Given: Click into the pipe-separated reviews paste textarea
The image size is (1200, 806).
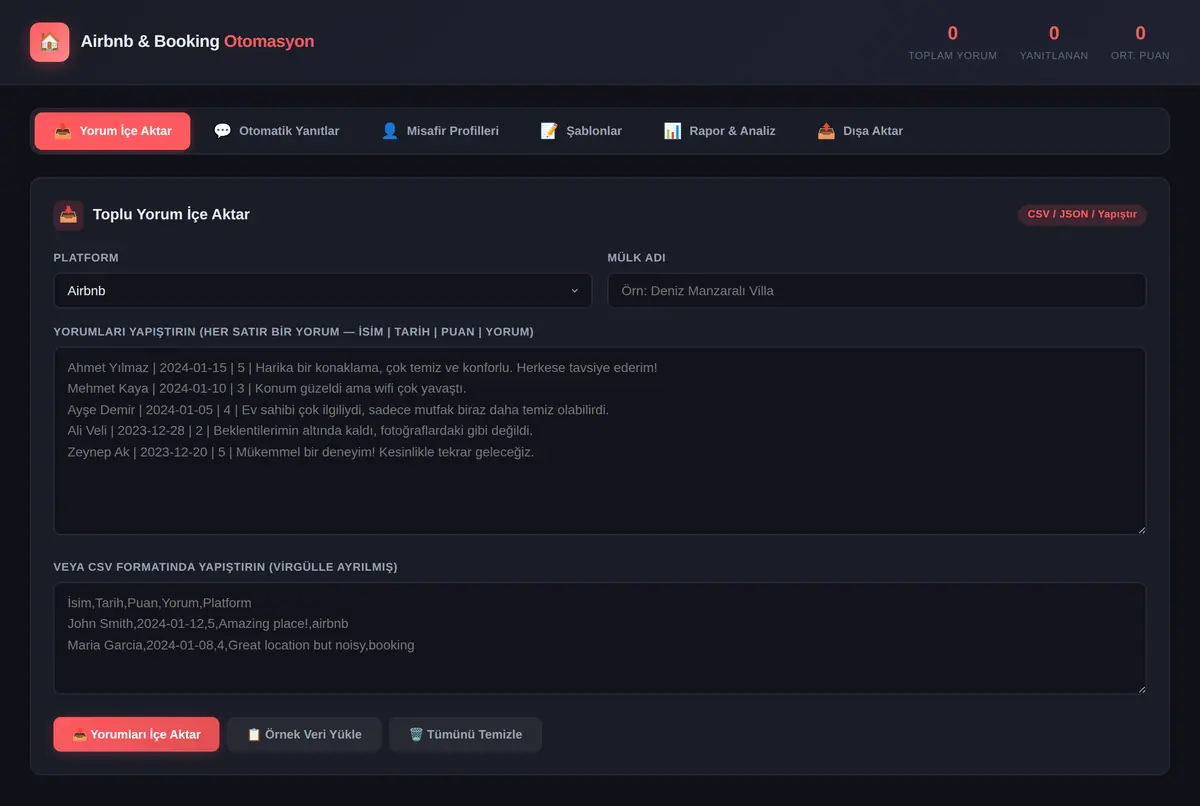Looking at the screenshot, I should [600, 441].
